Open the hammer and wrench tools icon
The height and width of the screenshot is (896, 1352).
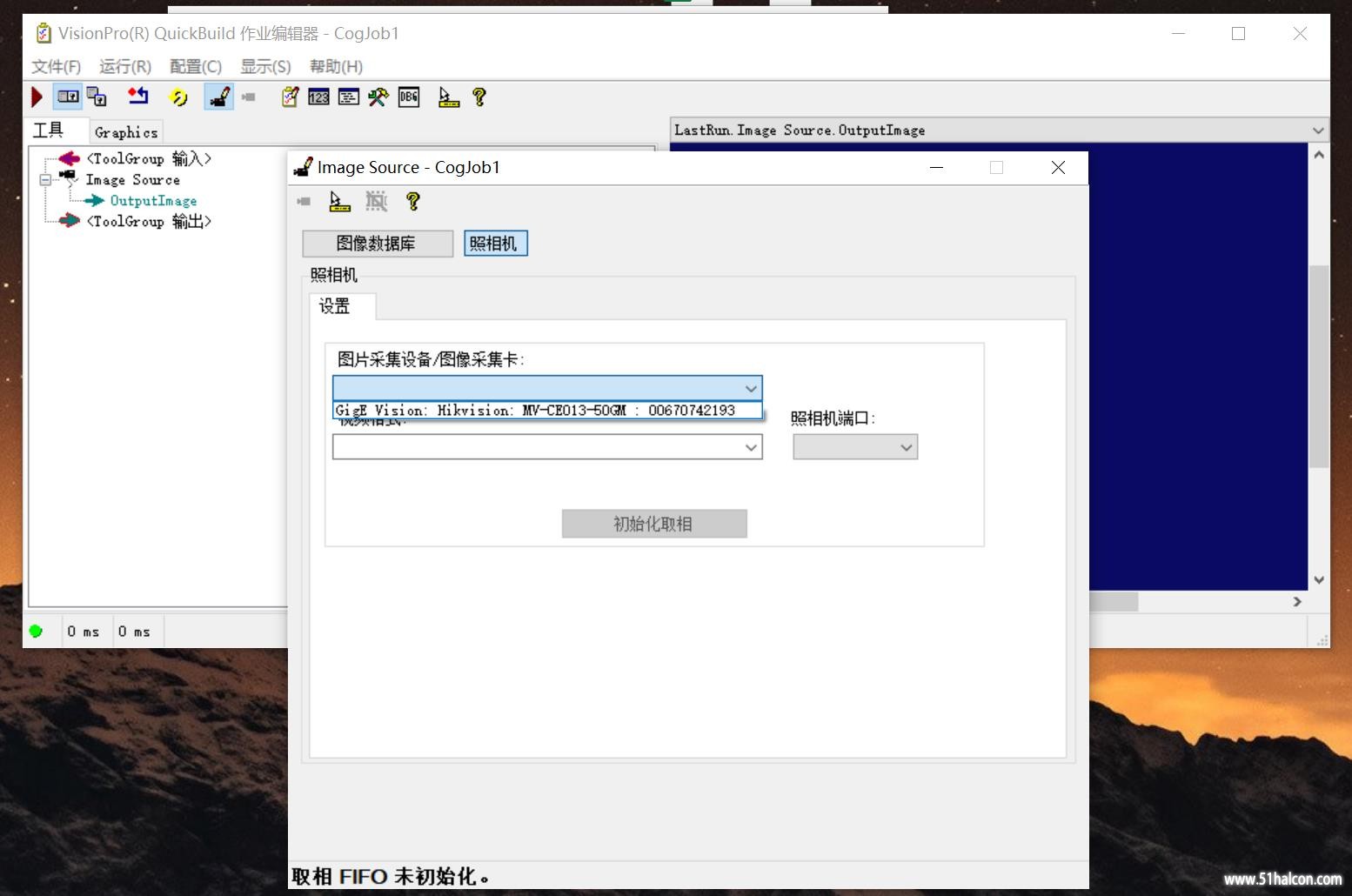[x=378, y=97]
